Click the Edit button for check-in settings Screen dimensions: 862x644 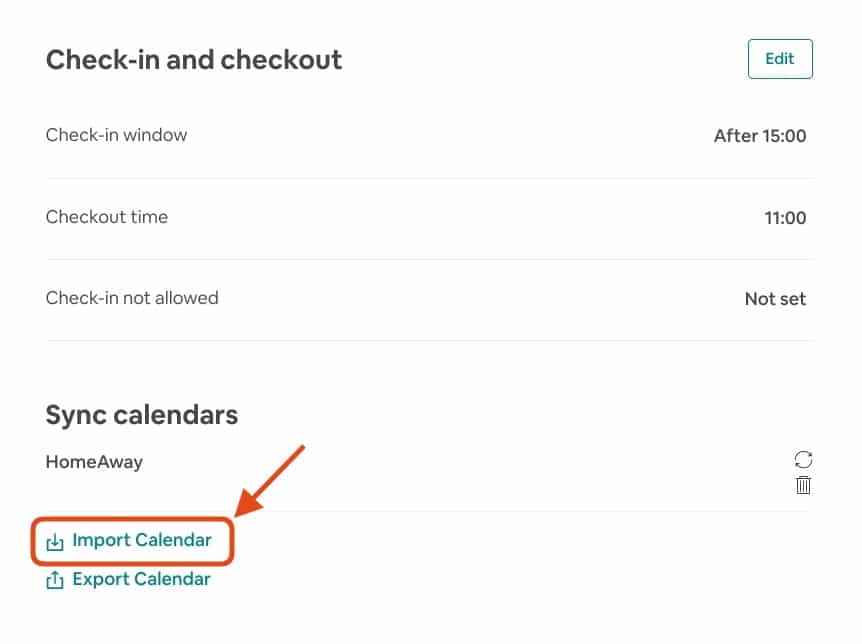780,58
